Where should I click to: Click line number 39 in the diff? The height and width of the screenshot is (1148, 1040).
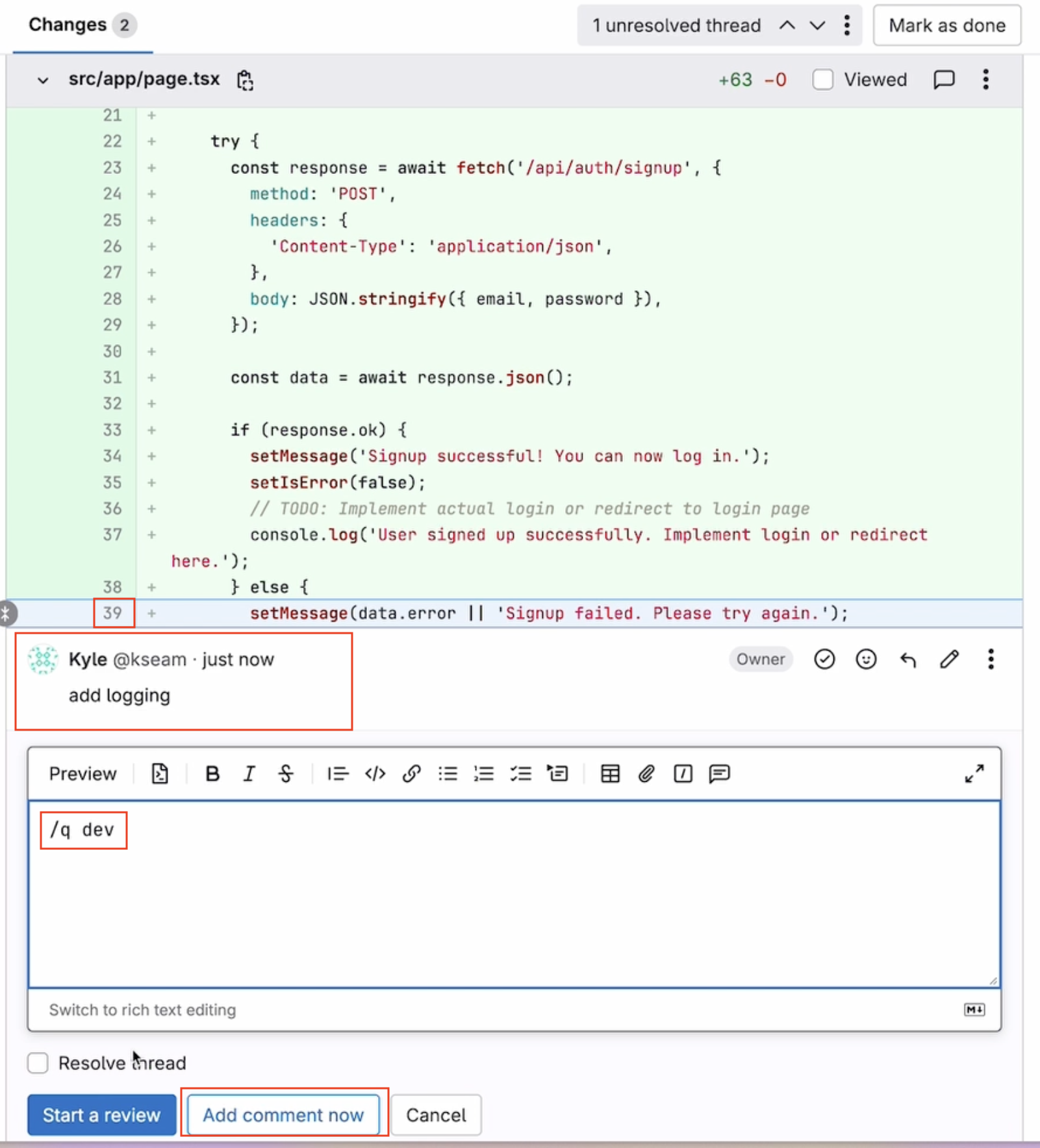(x=112, y=612)
